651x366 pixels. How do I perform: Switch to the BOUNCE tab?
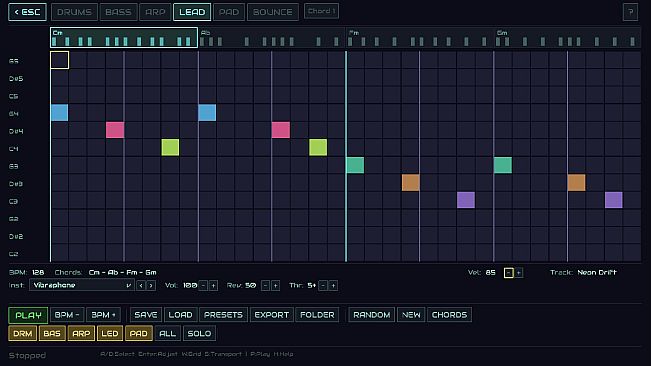273,12
